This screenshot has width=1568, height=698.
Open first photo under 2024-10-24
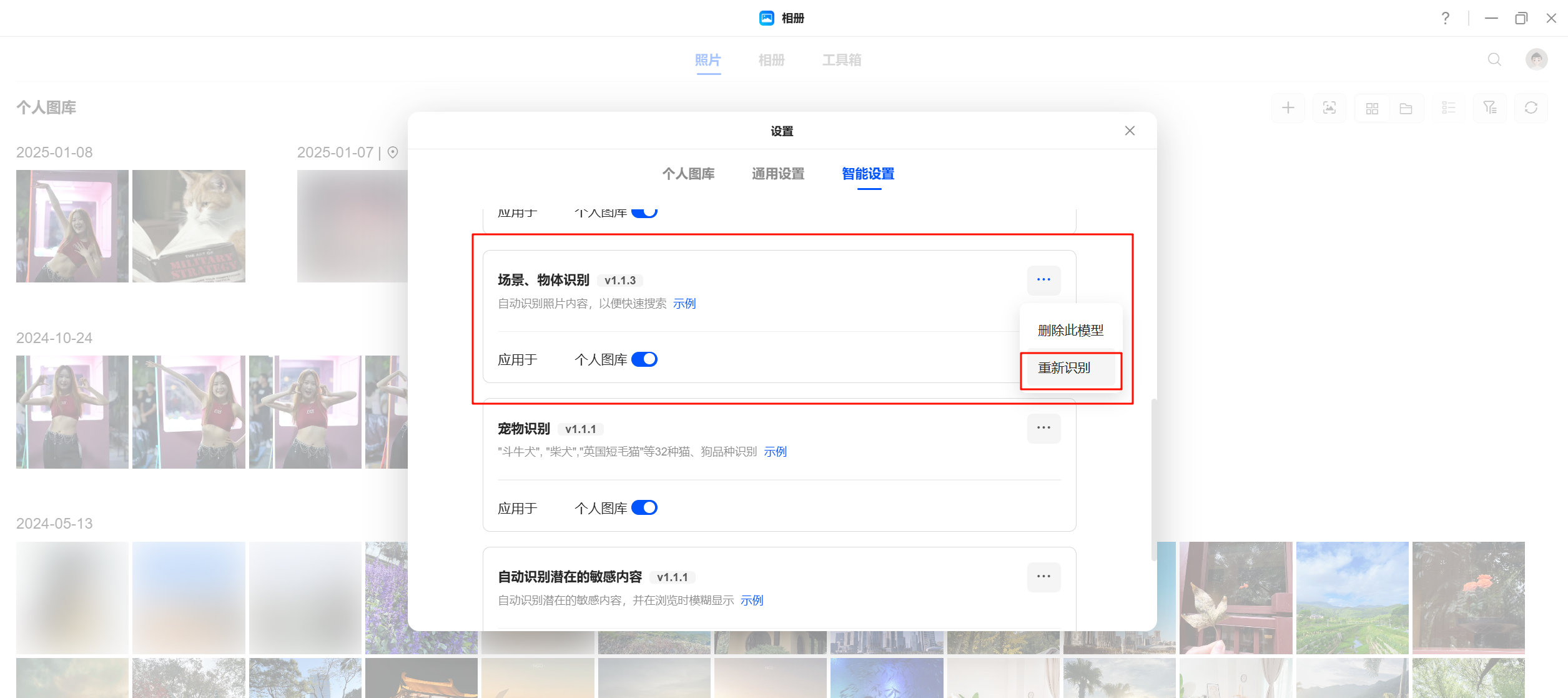(72, 412)
